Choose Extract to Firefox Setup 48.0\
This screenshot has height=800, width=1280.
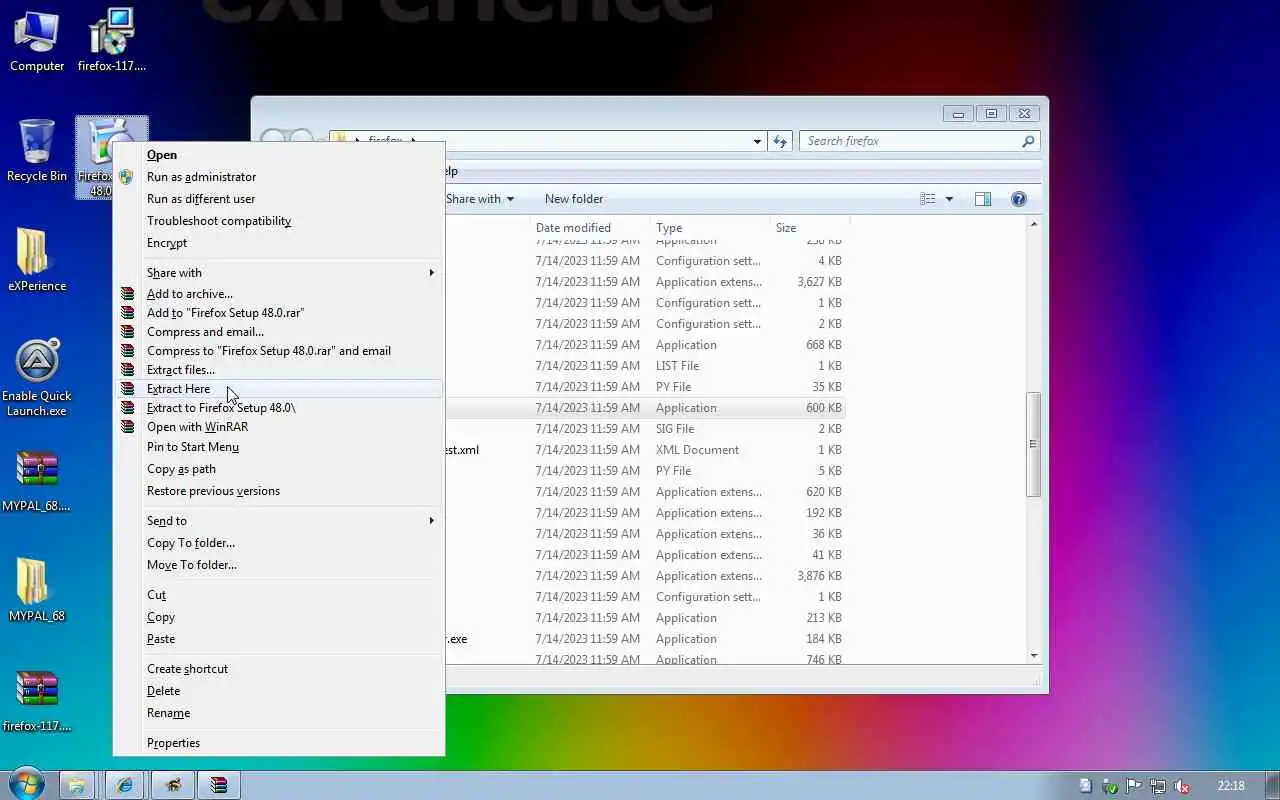279,408
